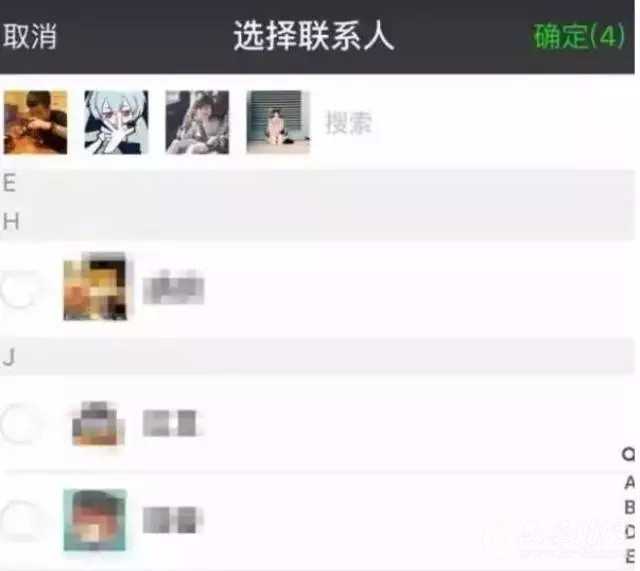
Task: Jump to letter A in index bar
Action: [x=629, y=482]
